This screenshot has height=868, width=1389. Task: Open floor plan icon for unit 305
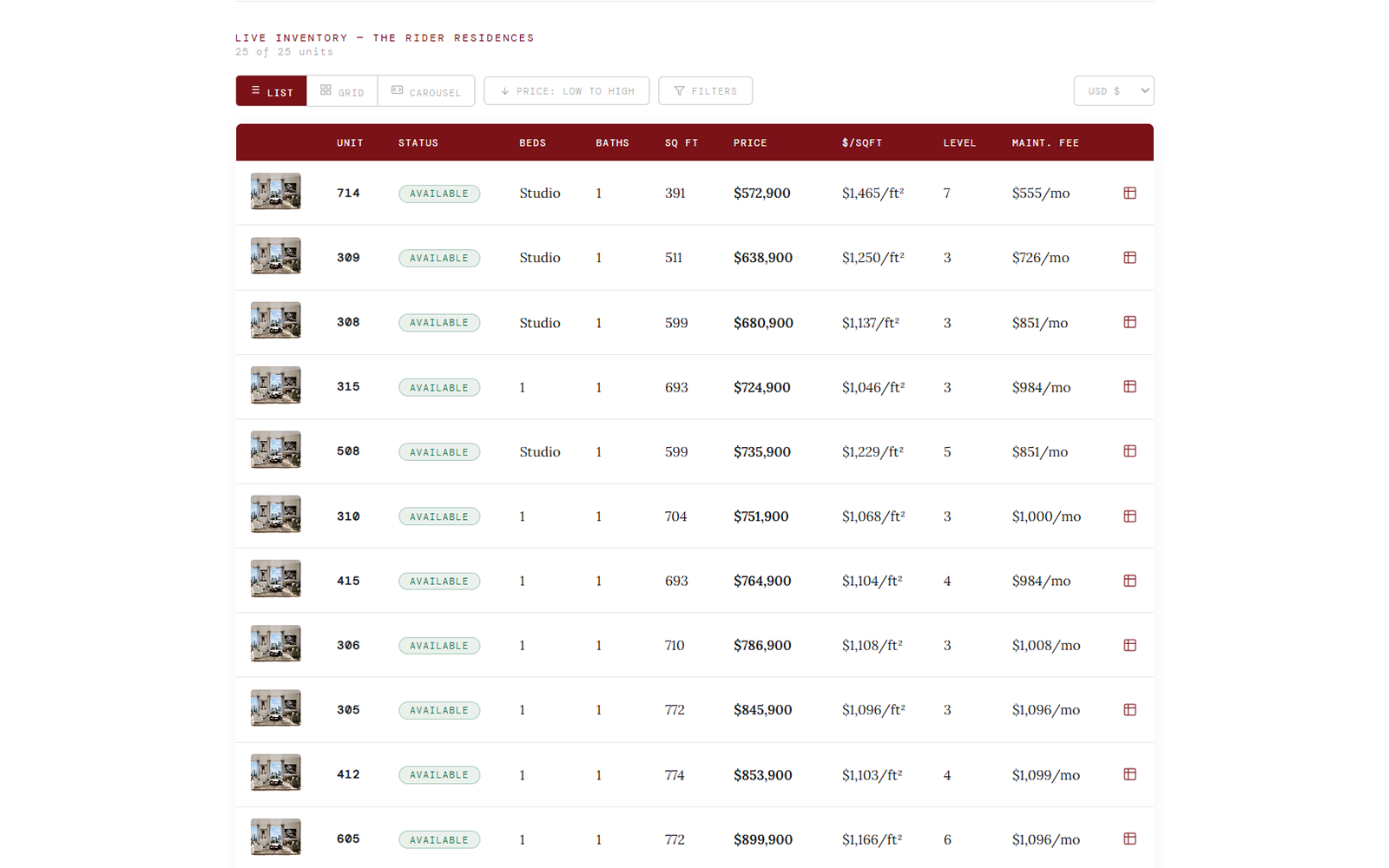[x=1129, y=709]
